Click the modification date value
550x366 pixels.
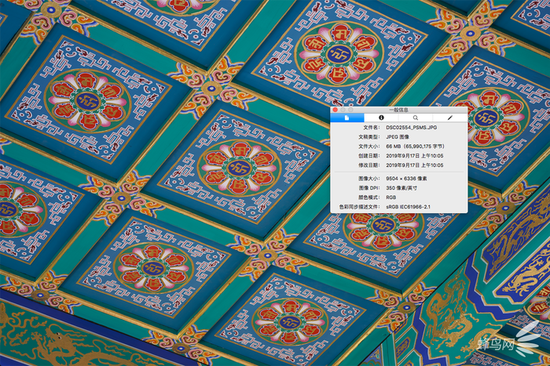(x=415, y=165)
